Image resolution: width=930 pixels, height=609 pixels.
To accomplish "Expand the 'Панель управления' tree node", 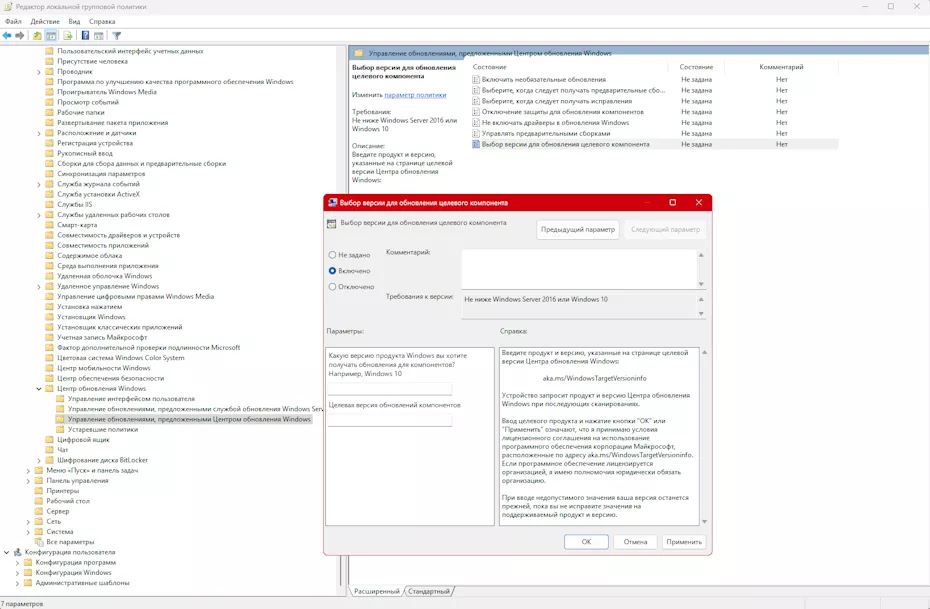I will click(x=28, y=481).
